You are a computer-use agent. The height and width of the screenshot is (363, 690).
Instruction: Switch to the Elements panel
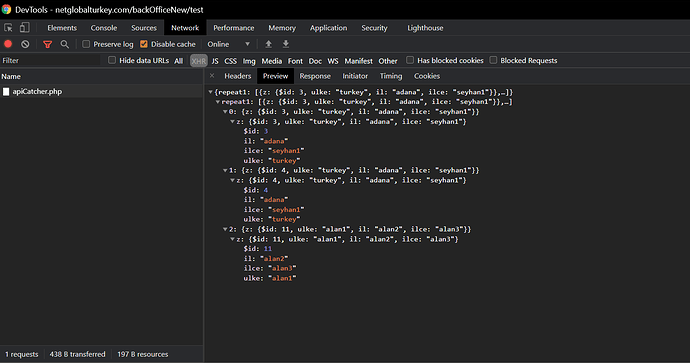click(62, 28)
